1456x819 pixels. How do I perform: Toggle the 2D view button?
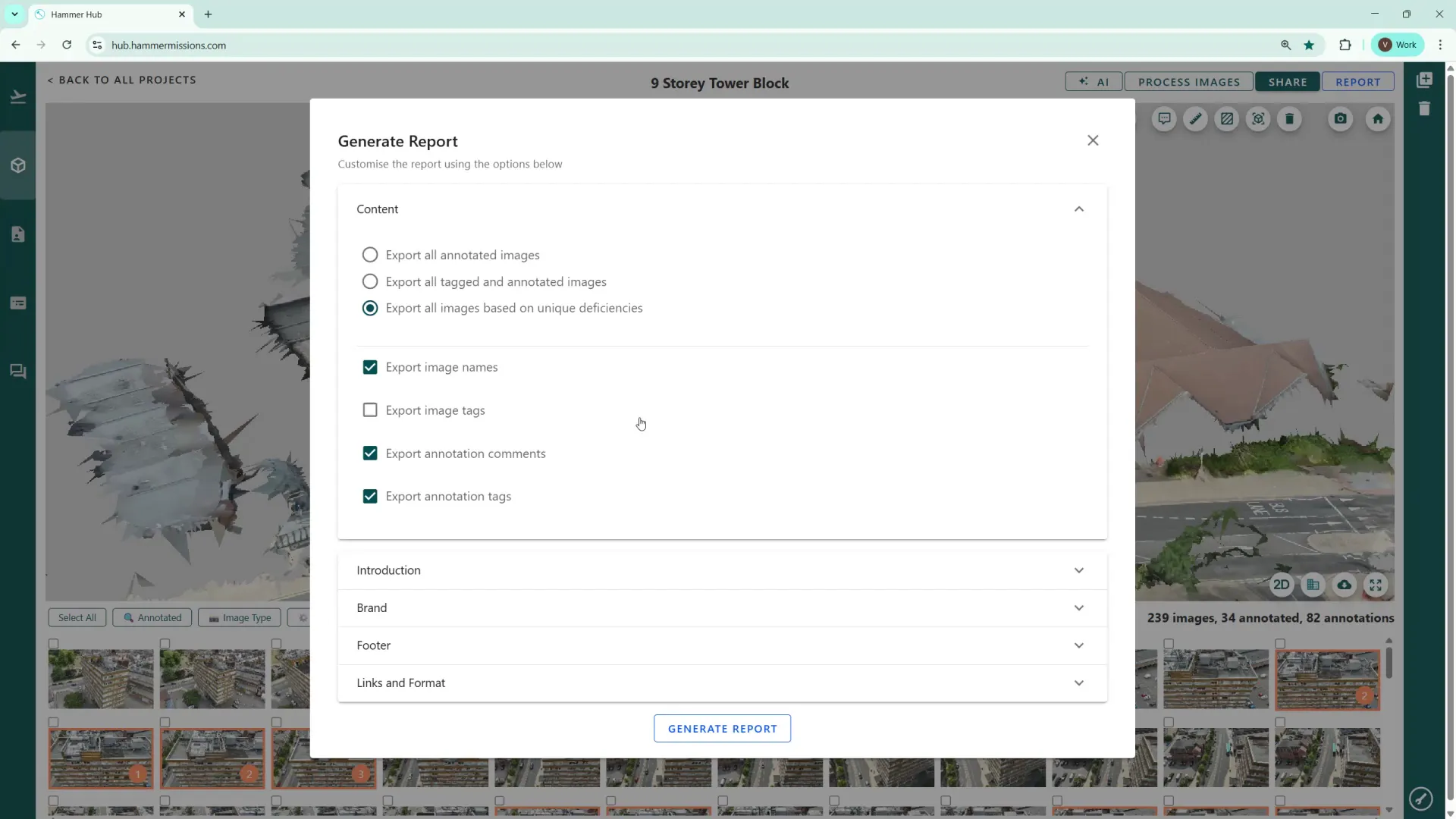click(x=1281, y=585)
